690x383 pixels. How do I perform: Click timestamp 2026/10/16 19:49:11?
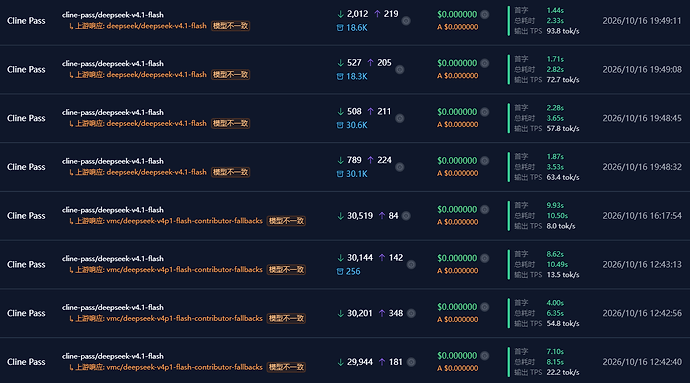tap(642, 21)
